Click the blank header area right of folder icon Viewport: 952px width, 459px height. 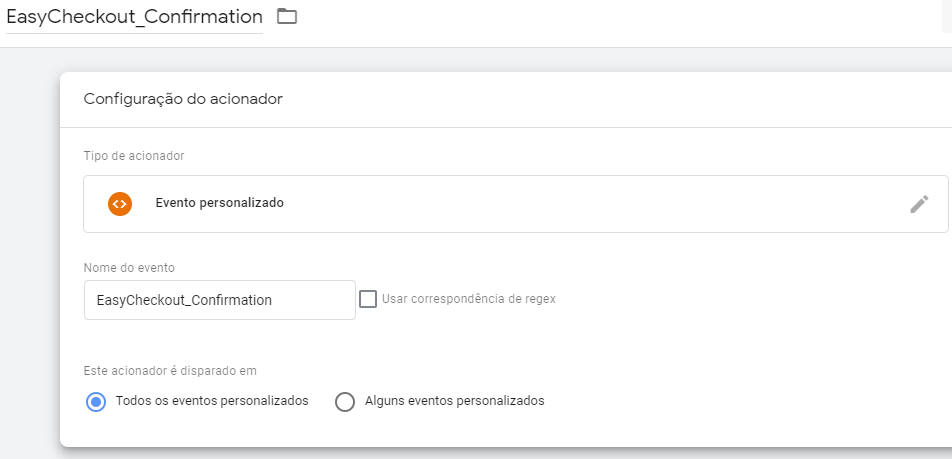[x=607, y=23]
